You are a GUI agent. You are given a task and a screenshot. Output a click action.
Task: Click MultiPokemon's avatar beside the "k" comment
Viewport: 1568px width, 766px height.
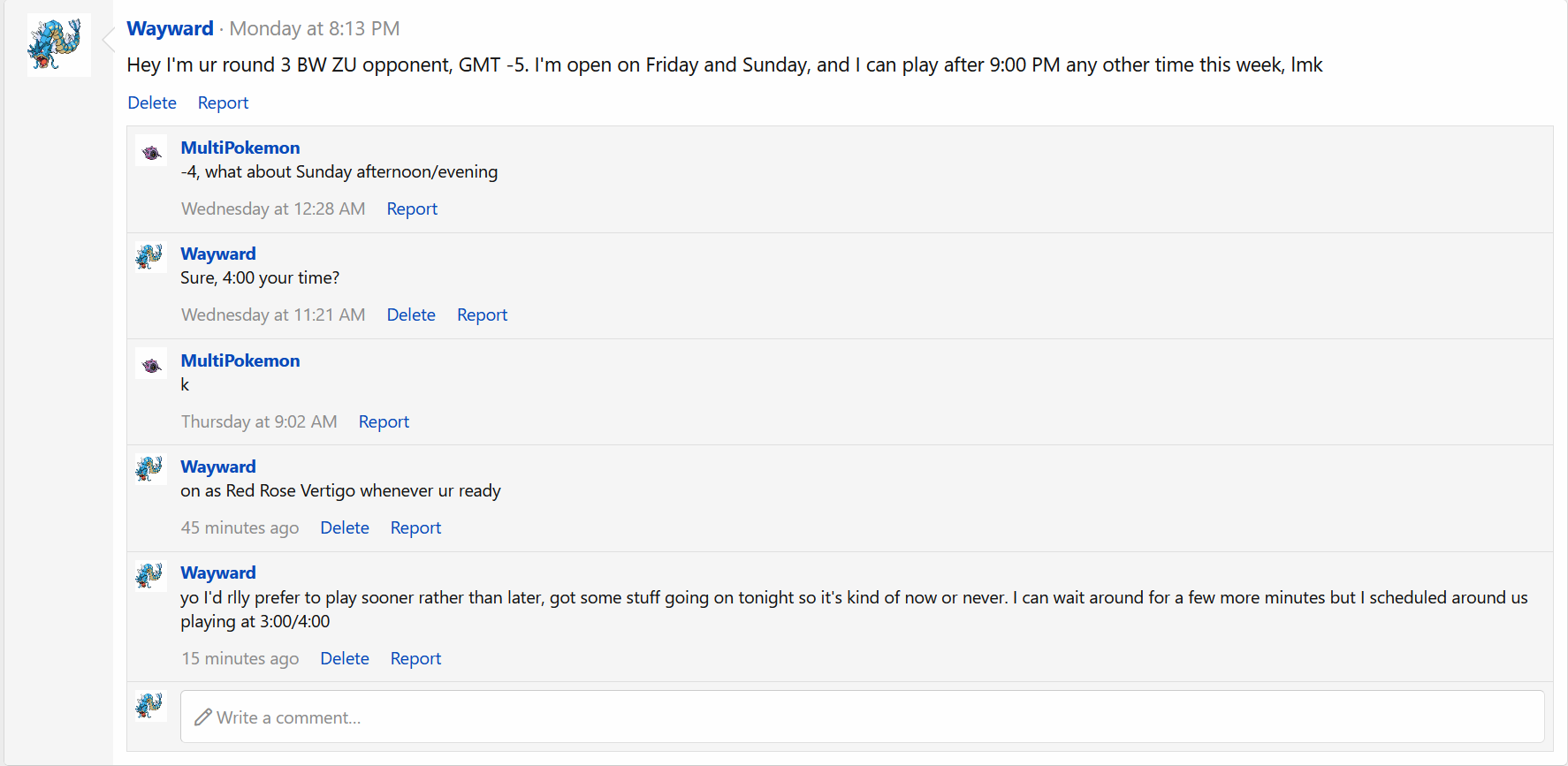(151, 365)
